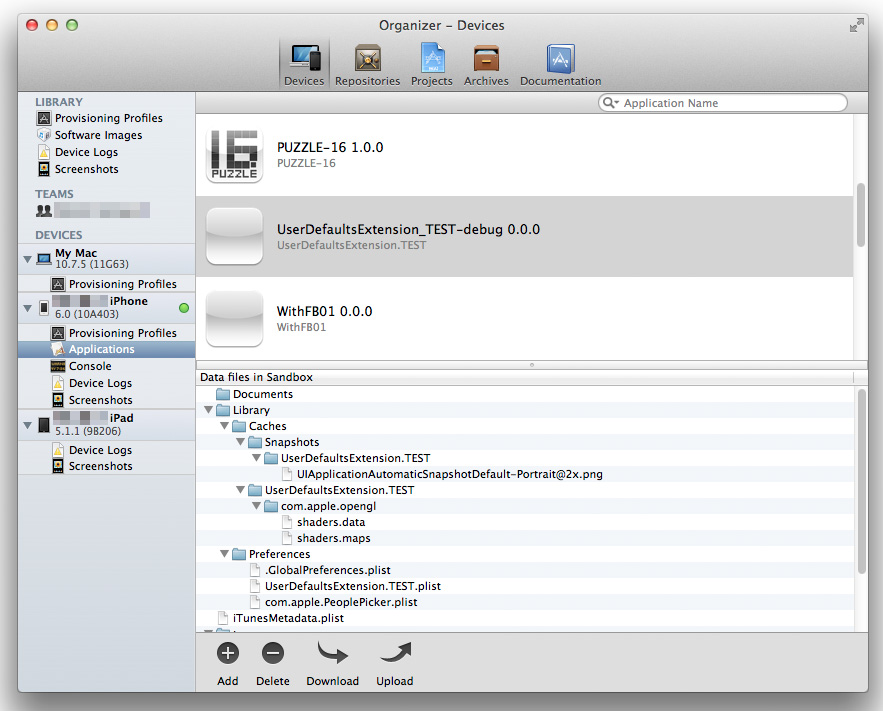Select Applications under iPhone

107,349
